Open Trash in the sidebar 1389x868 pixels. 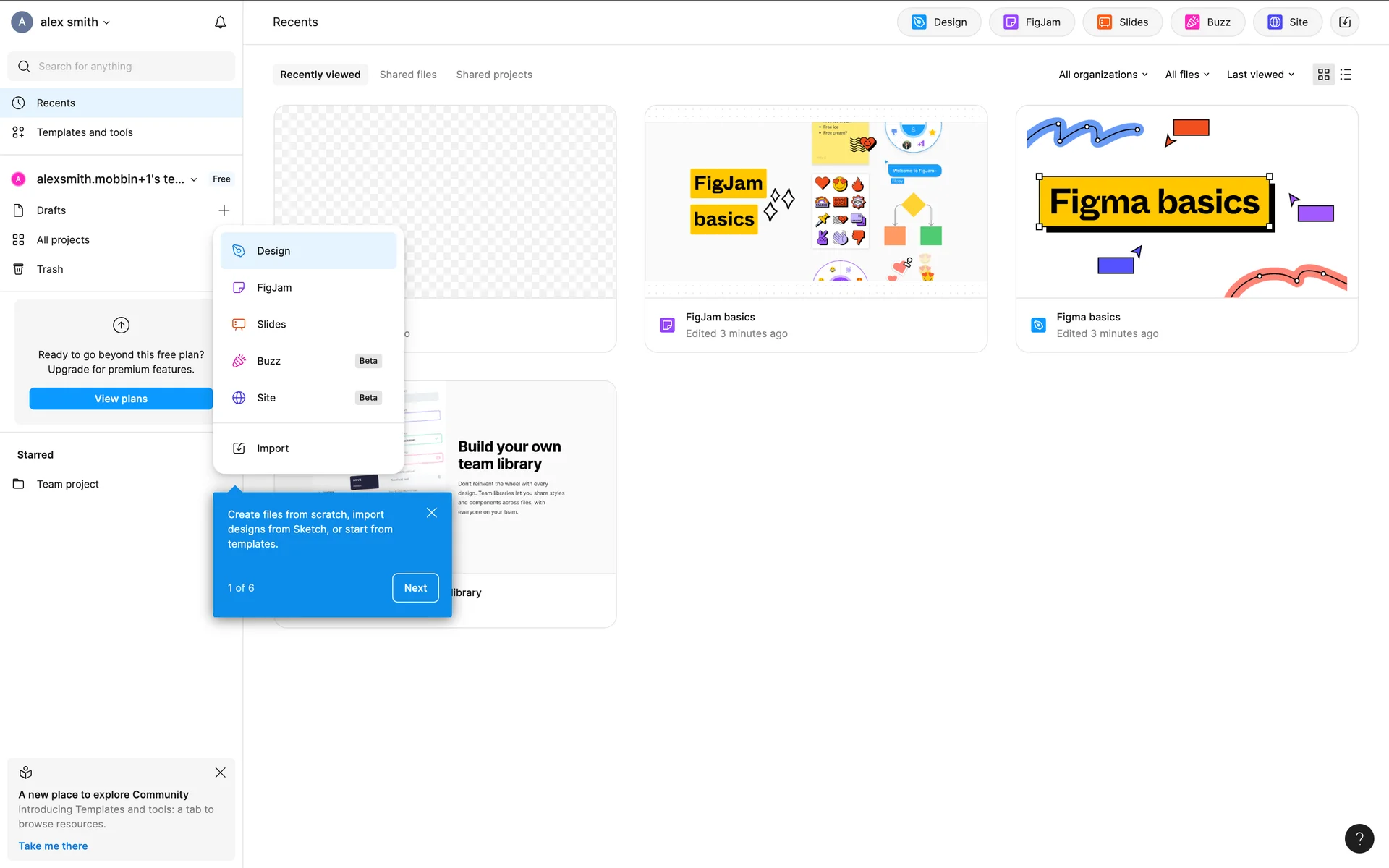(50, 269)
